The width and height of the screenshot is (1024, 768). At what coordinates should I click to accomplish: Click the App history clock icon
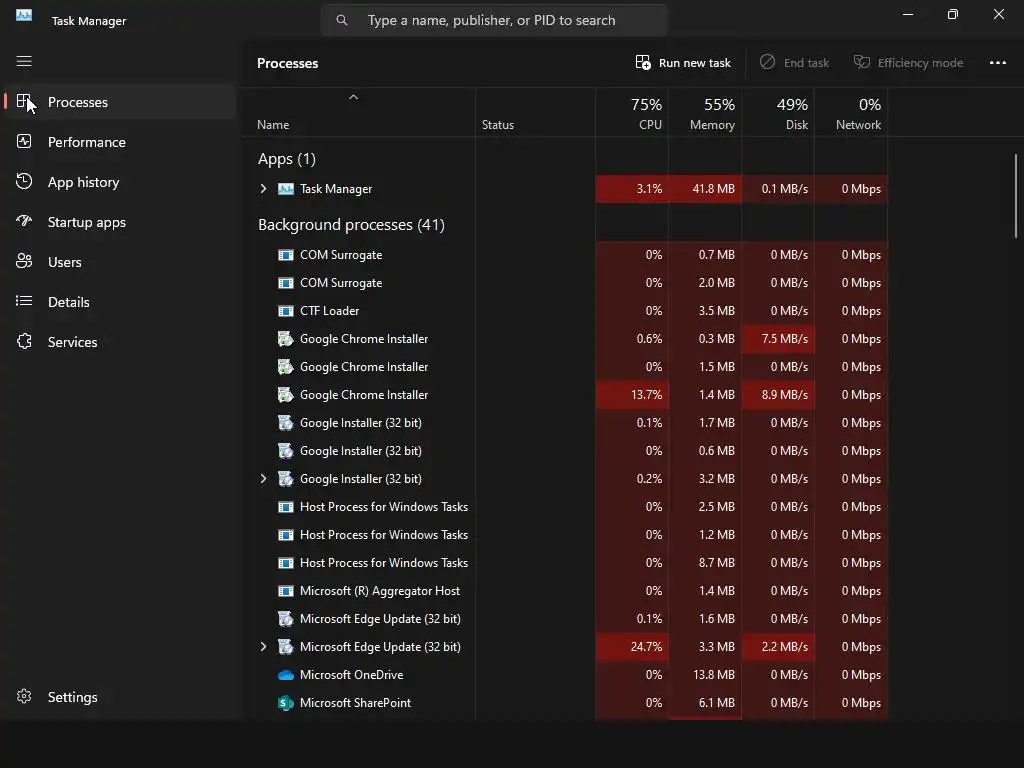click(x=24, y=182)
